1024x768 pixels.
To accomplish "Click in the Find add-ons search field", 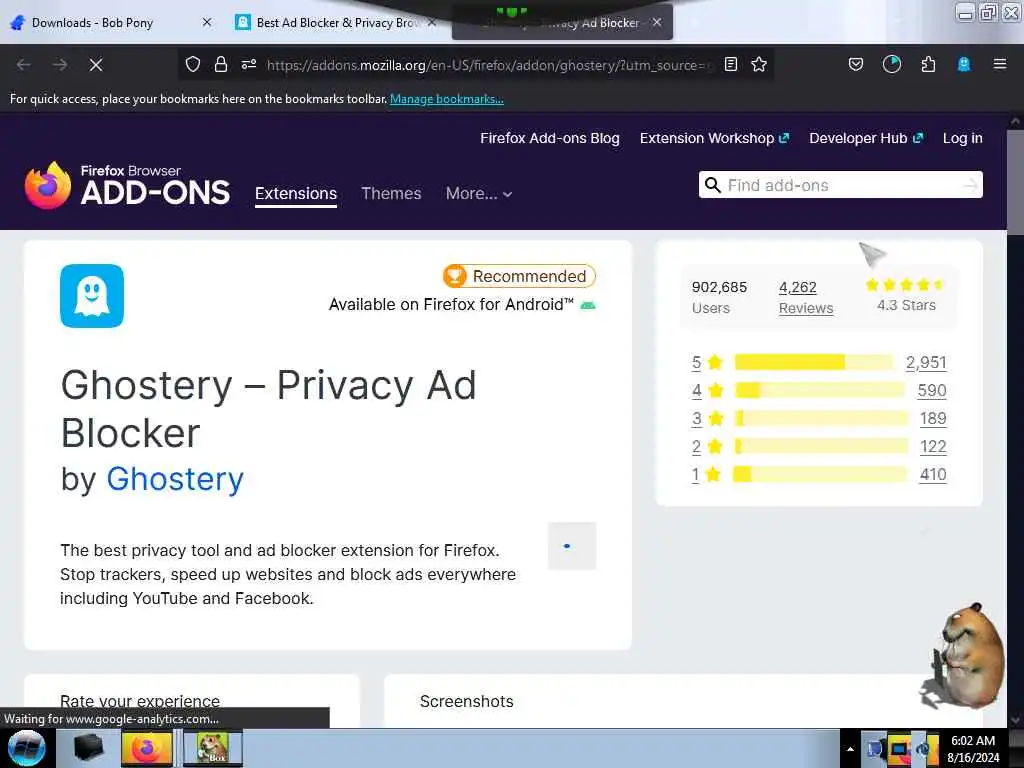I will [x=842, y=185].
